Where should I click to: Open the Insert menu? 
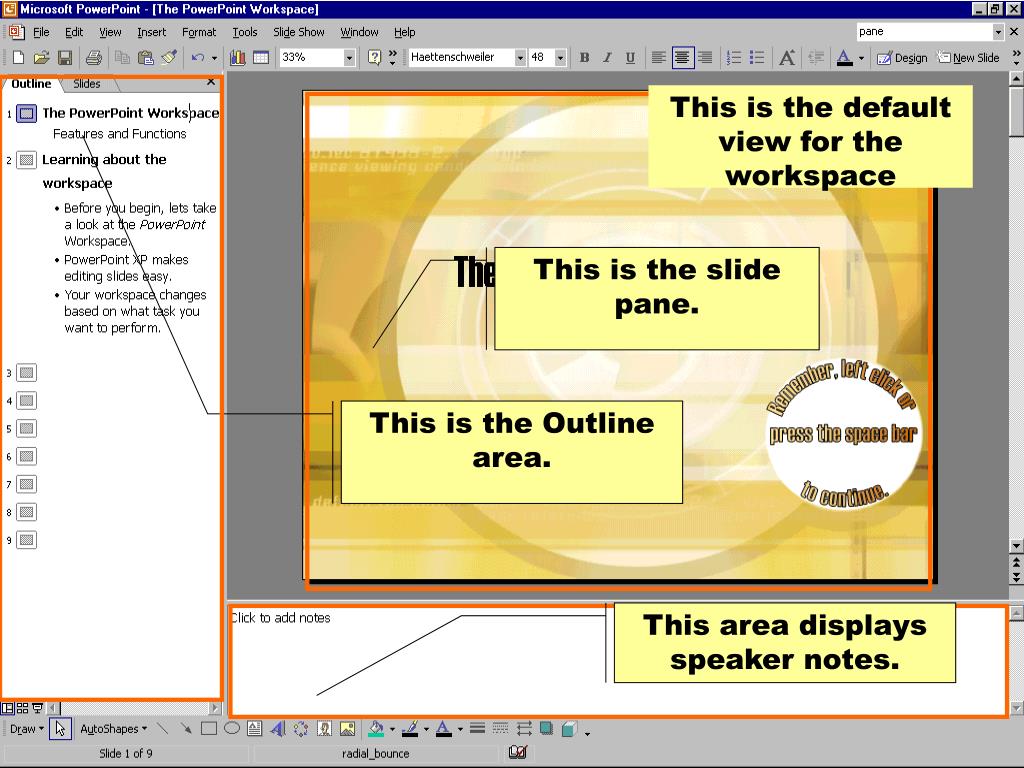[152, 32]
